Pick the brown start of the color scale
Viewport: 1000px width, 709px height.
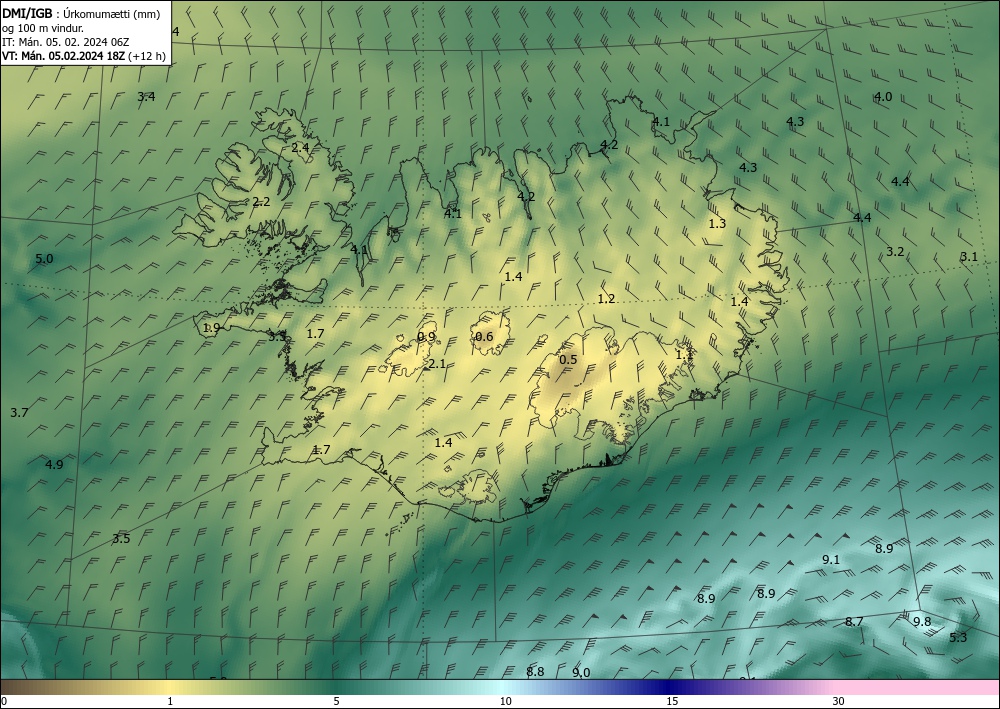pos(26,687)
